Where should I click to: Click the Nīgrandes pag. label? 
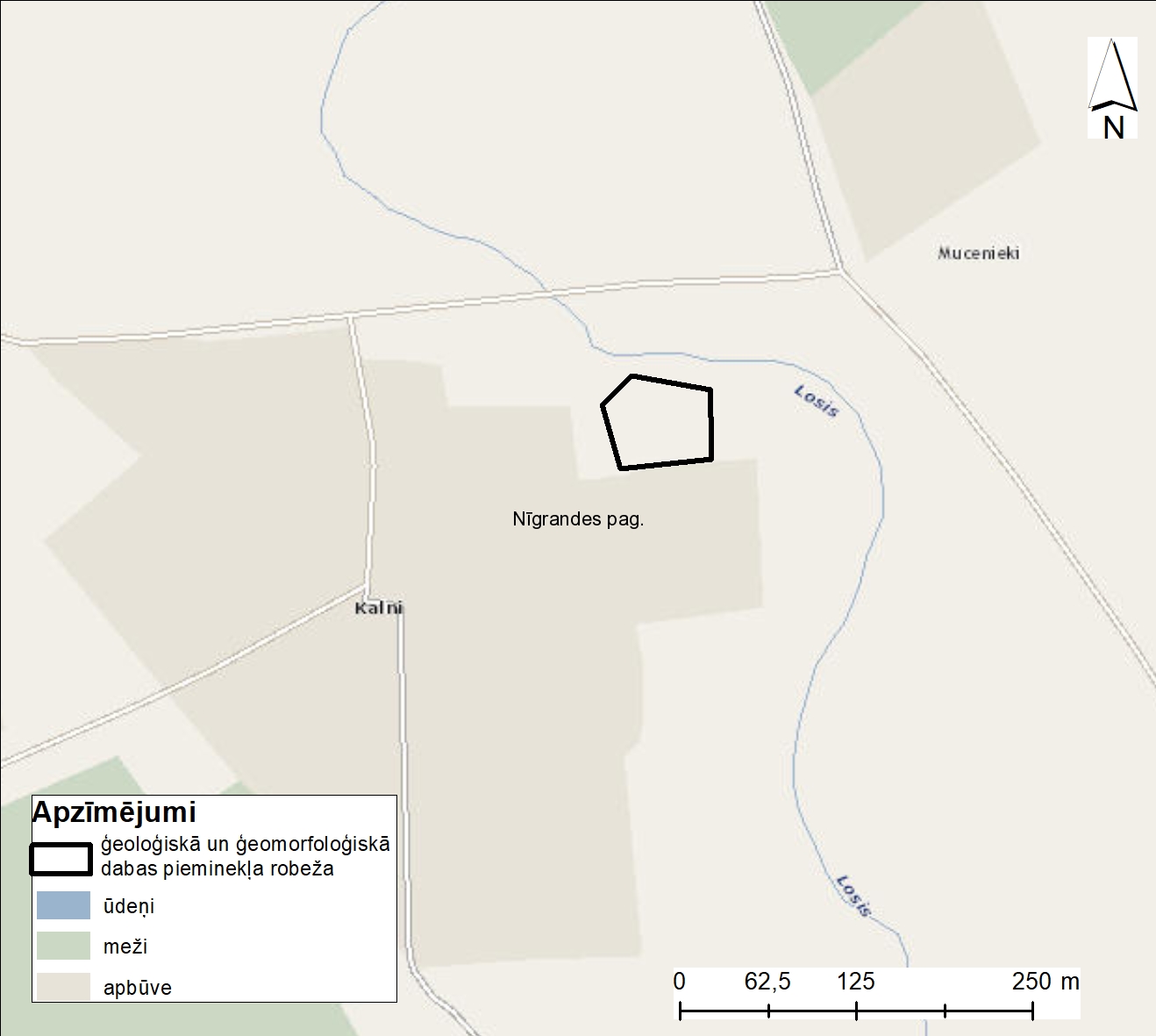578,519
